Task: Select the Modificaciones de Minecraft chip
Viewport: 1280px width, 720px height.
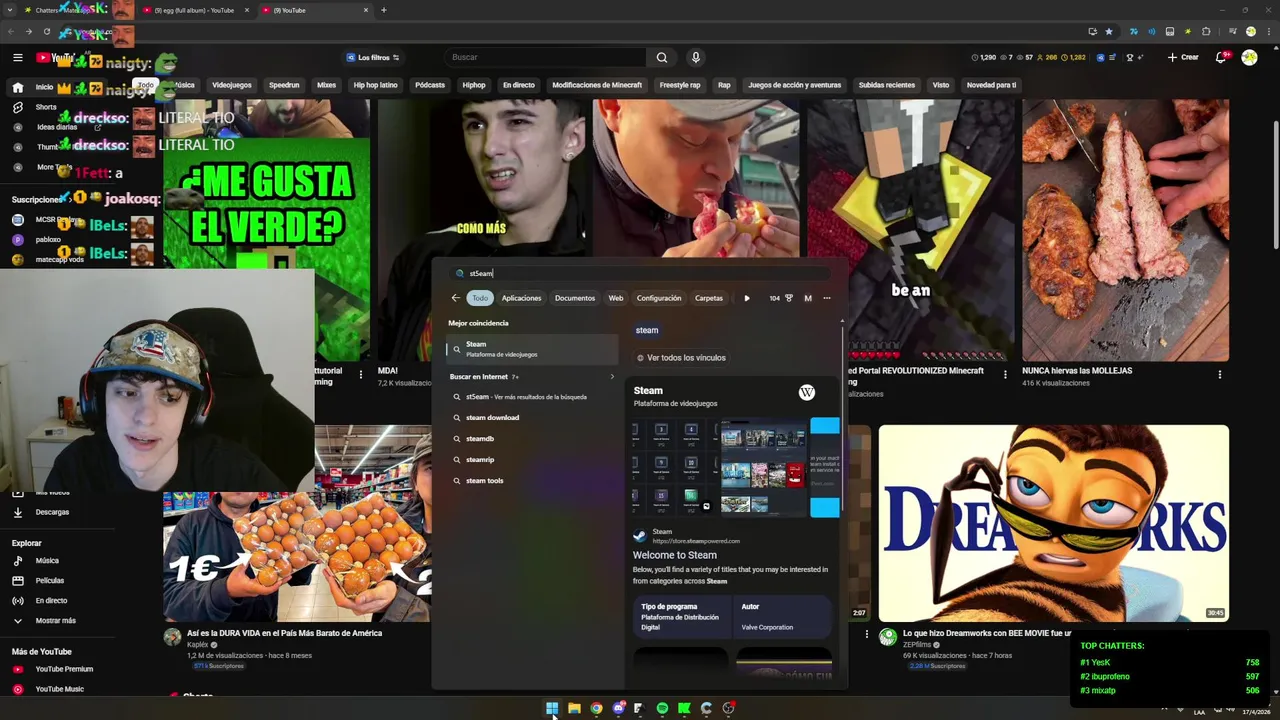Action: [597, 85]
